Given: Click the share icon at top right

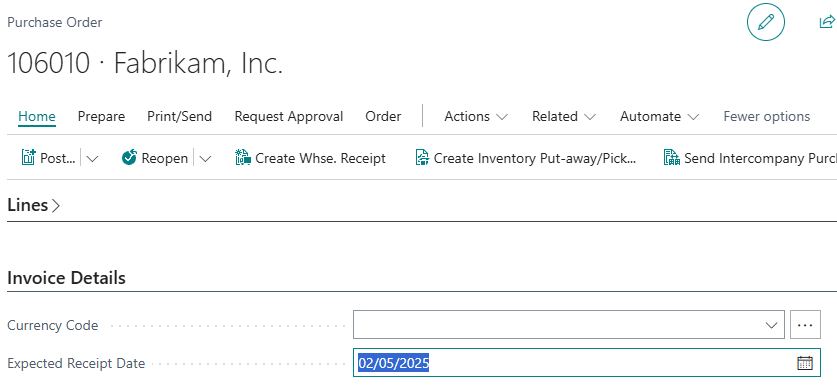Looking at the screenshot, I should pos(827,22).
